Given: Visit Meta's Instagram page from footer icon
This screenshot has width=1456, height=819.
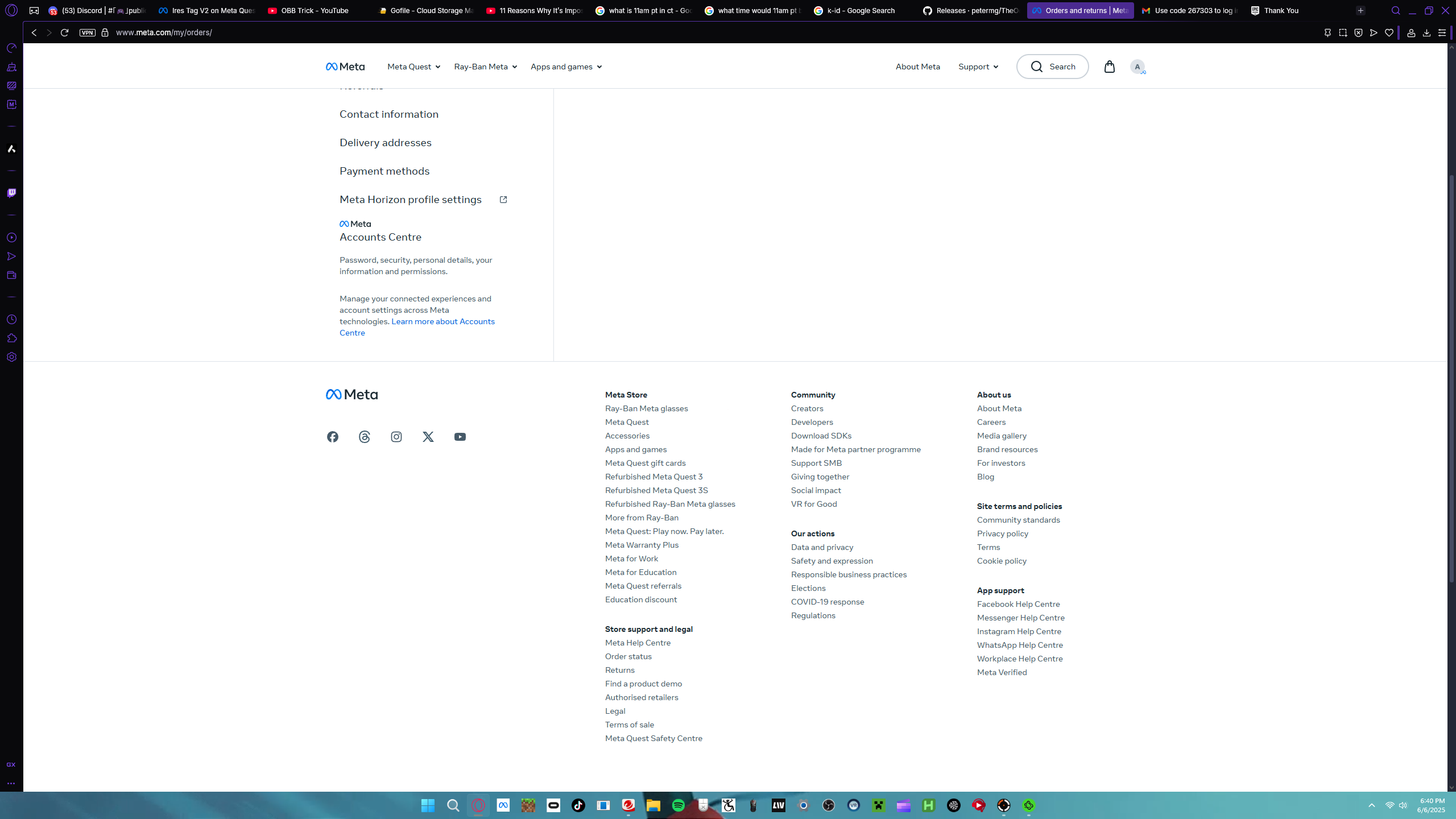Looking at the screenshot, I should (396, 437).
